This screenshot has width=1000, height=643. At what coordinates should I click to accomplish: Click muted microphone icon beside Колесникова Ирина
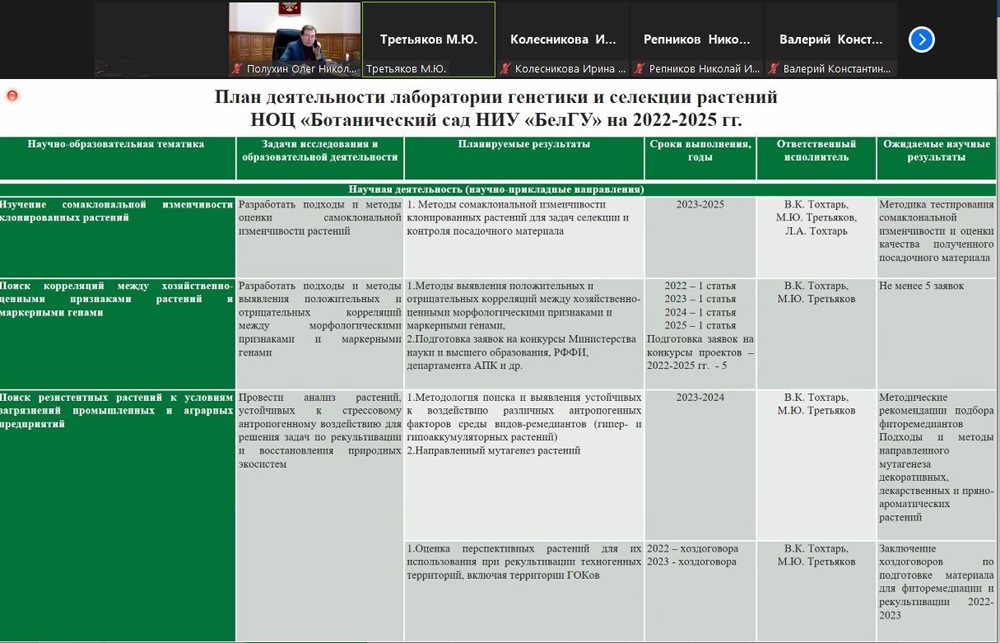[506, 69]
